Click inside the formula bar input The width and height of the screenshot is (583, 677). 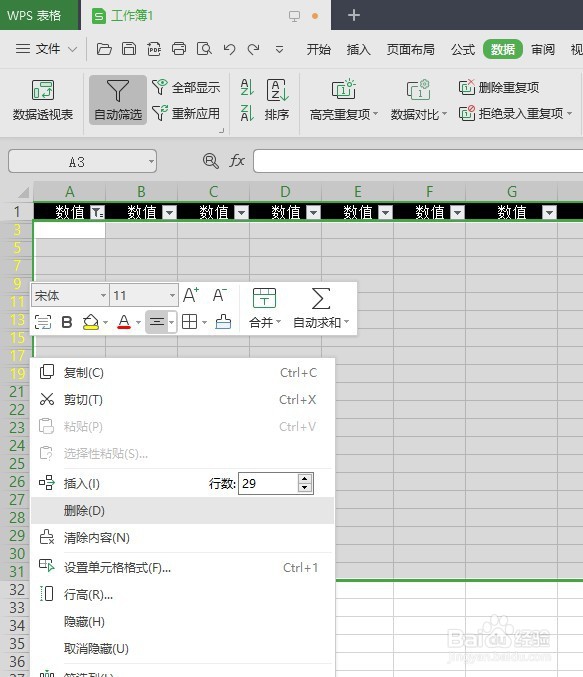tap(418, 161)
